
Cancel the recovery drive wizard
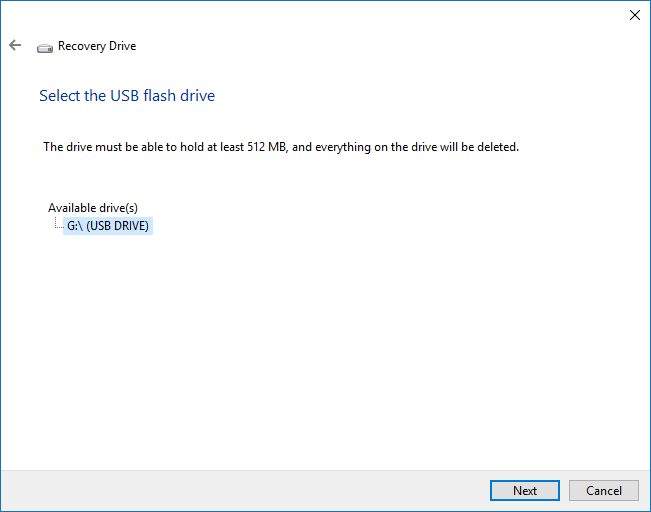603,490
